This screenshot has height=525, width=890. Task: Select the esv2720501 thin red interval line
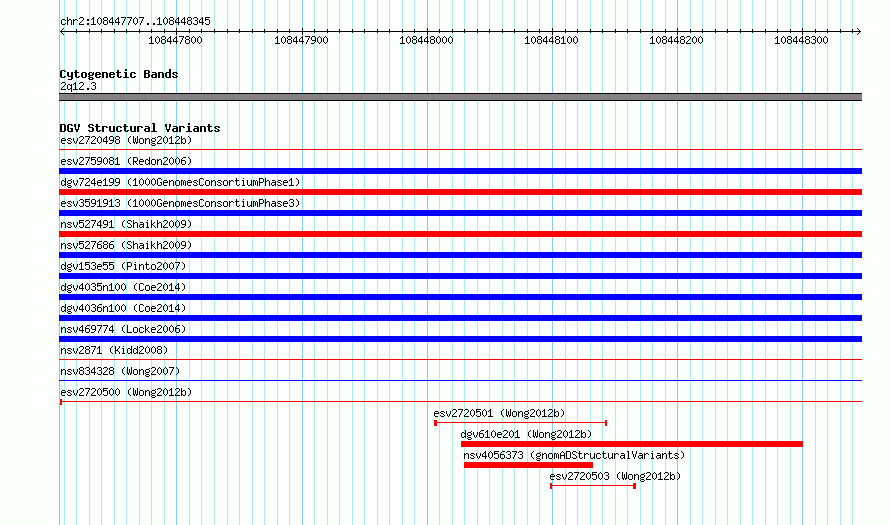click(x=520, y=423)
